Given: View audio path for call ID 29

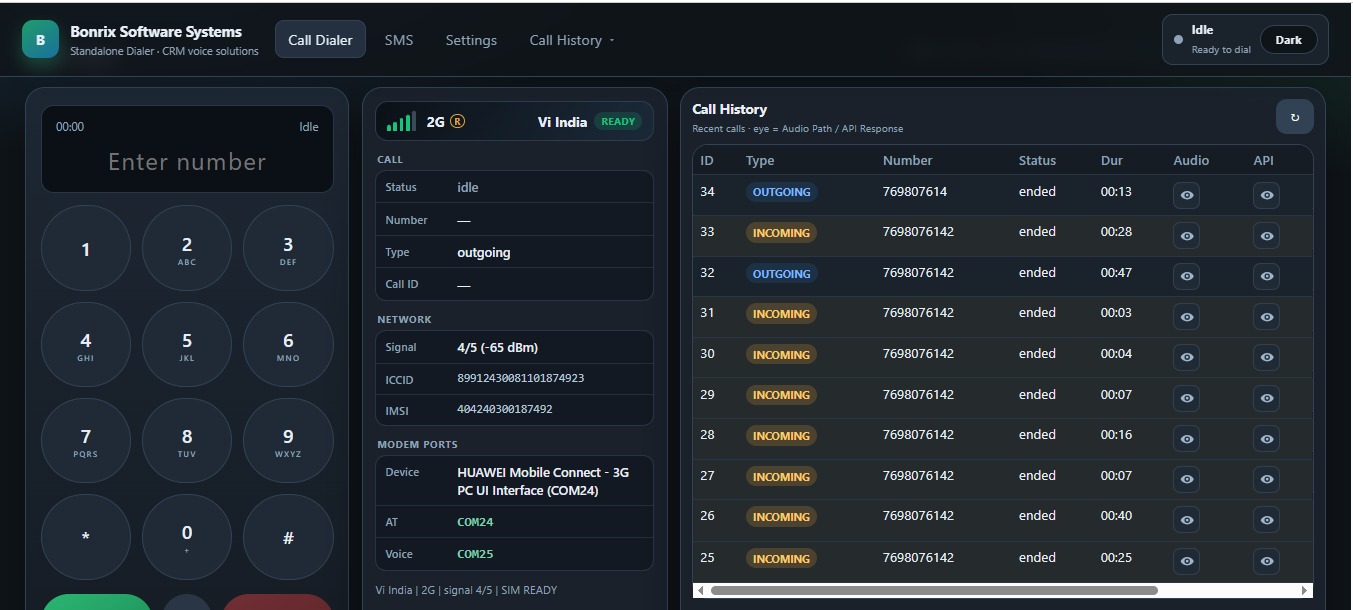Looking at the screenshot, I should 1187,398.
